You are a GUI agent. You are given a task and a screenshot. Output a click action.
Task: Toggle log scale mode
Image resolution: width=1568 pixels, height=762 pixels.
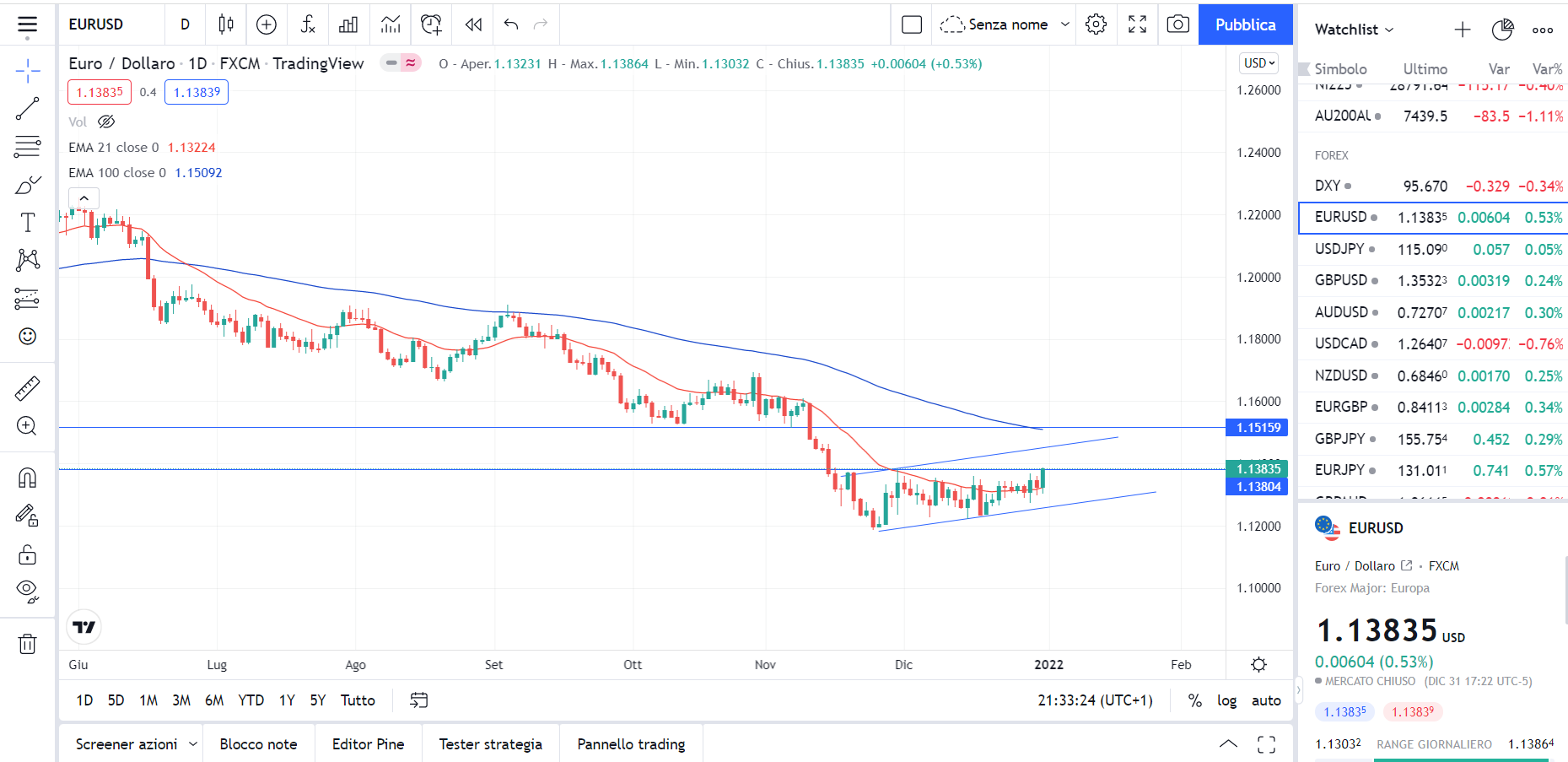1226,700
